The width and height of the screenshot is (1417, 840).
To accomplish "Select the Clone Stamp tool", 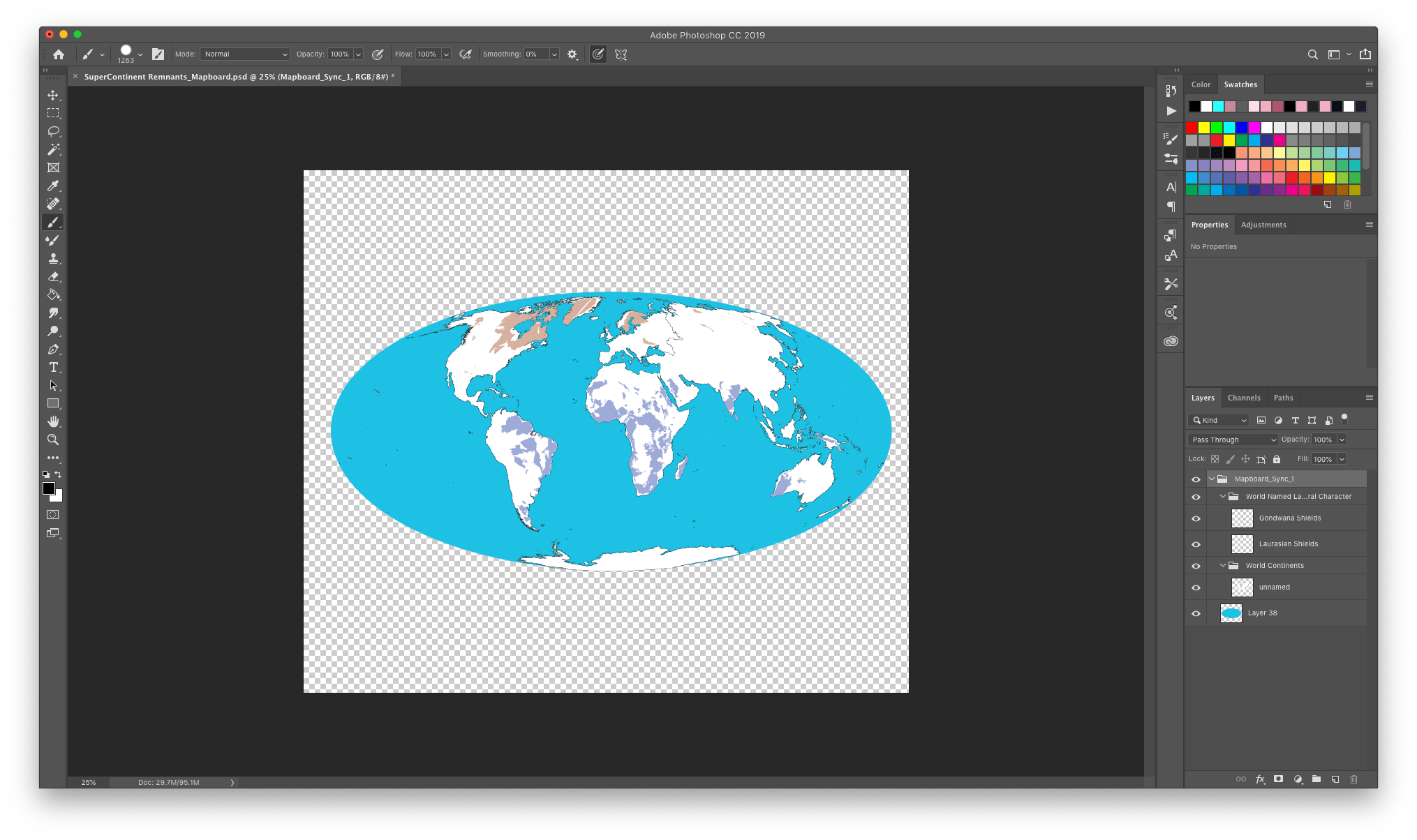I will tap(53, 258).
